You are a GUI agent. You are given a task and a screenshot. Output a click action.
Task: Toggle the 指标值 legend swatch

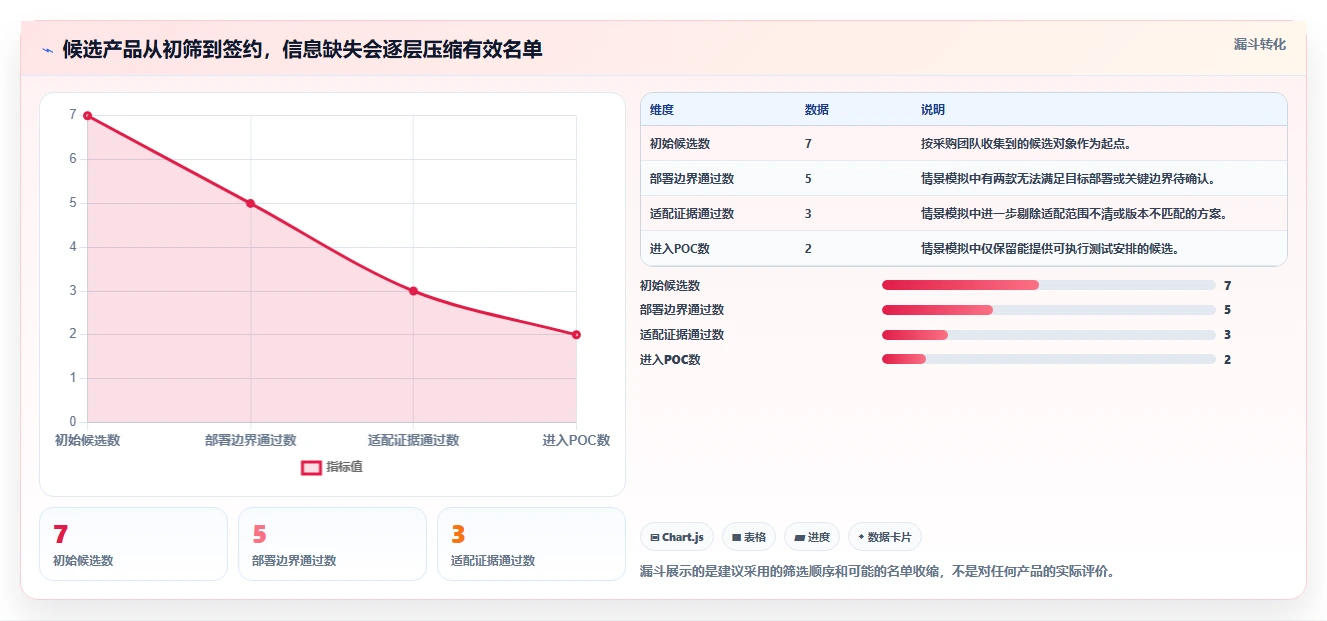pos(311,467)
